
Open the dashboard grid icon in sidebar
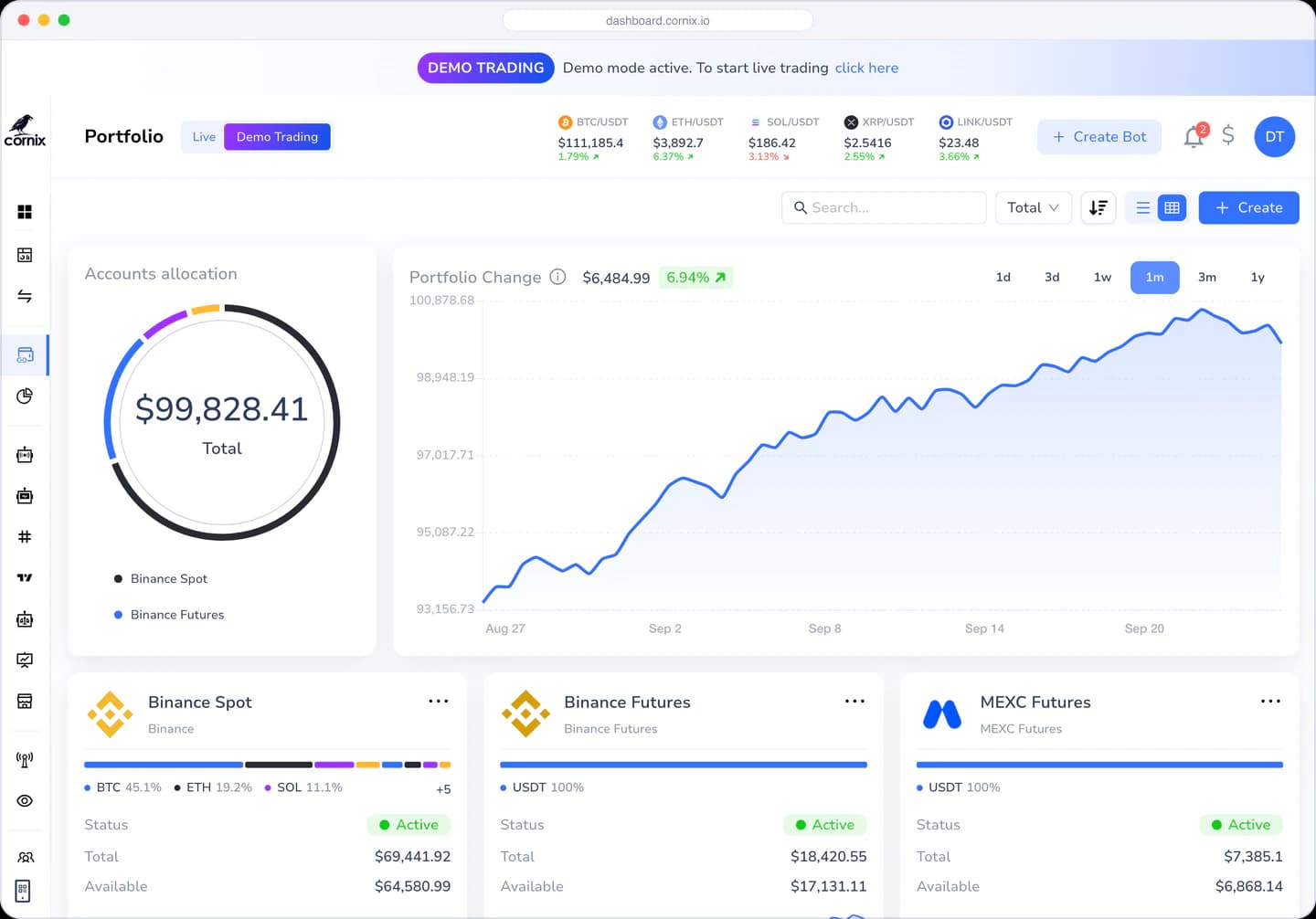(x=25, y=212)
